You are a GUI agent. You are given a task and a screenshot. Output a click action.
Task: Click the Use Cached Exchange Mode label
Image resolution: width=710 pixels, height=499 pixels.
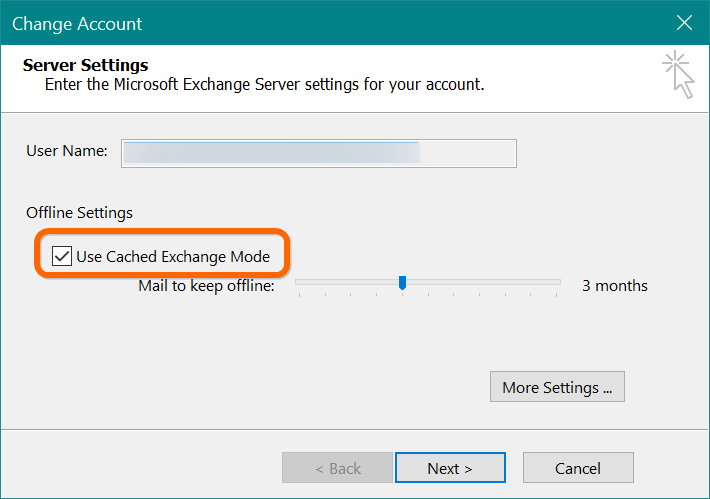(173, 256)
